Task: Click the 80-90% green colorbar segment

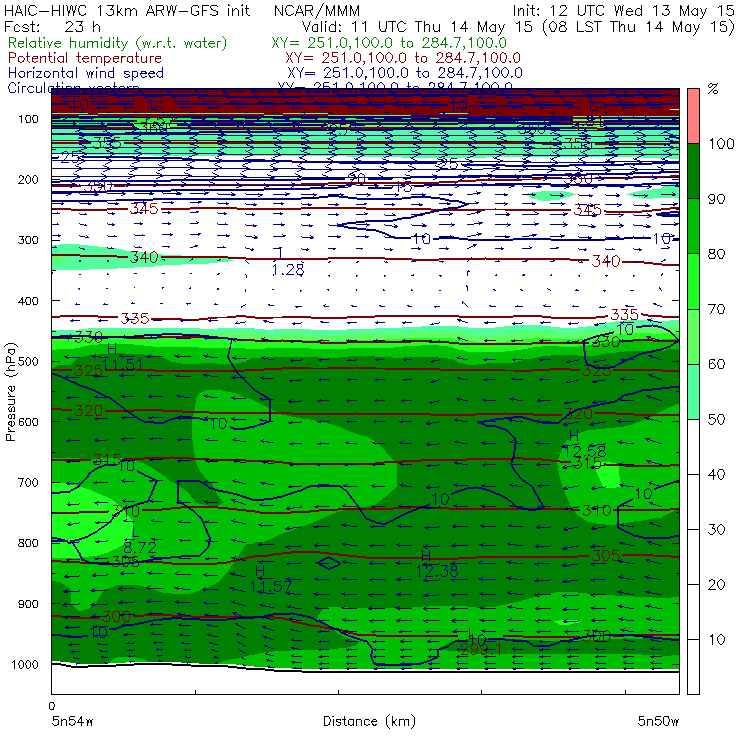Action: pos(693,226)
